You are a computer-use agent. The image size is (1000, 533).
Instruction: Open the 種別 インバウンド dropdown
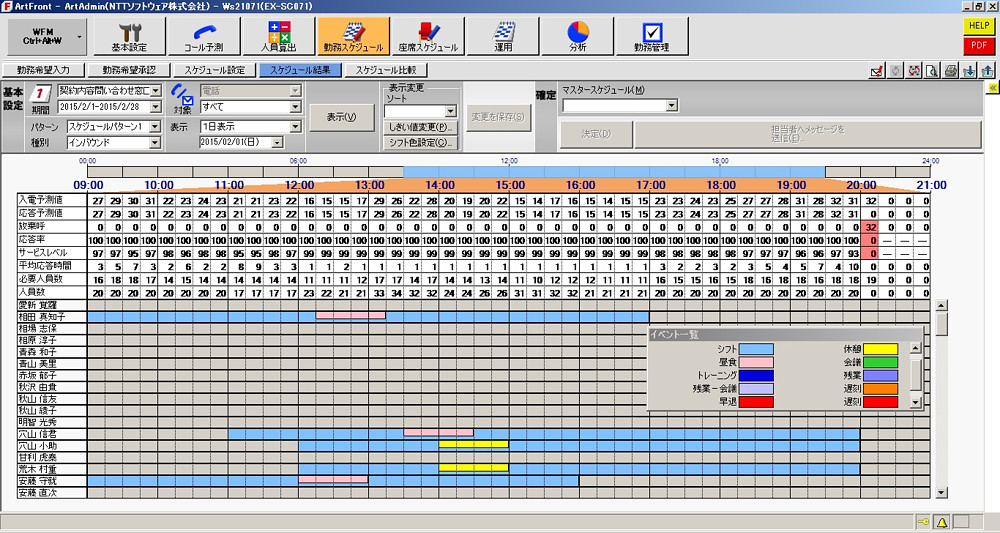(x=155, y=142)
